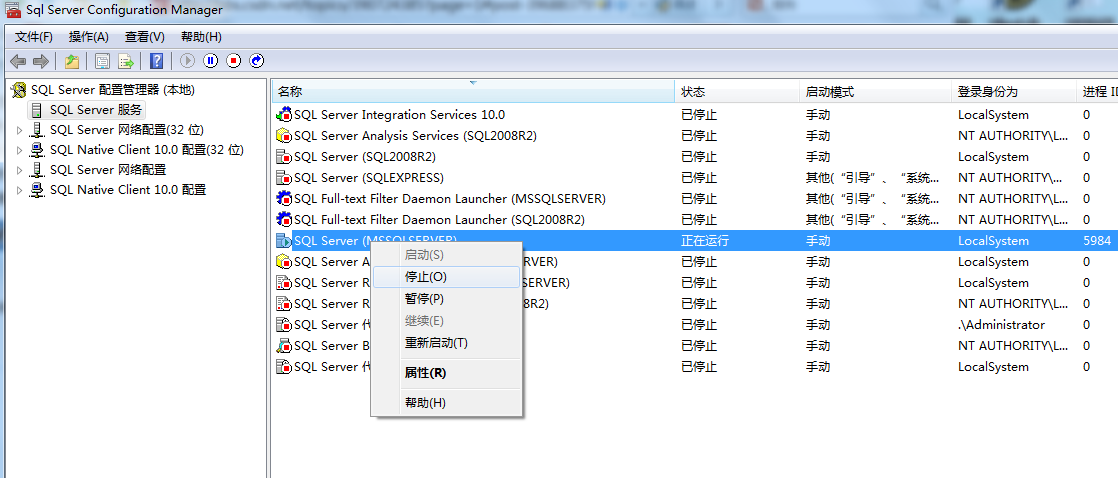
Task: Select 属性(R) in the context menu
Action: [425, 373]
